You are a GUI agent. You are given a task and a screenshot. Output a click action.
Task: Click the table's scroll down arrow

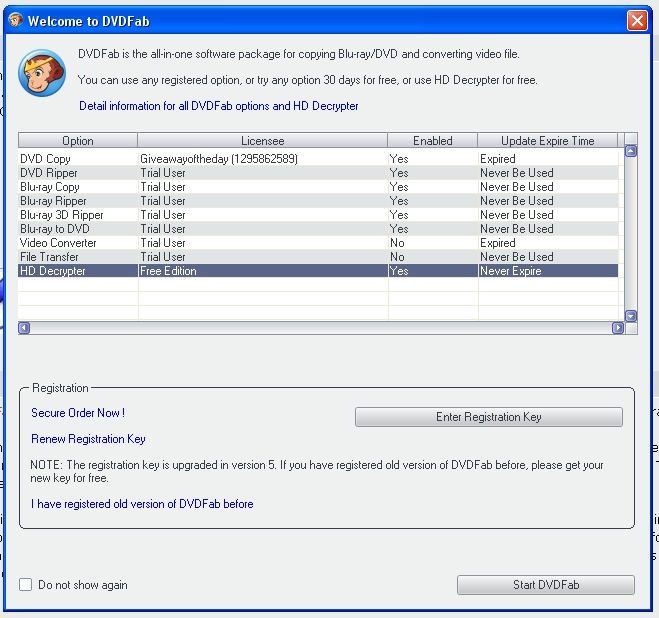631,316
